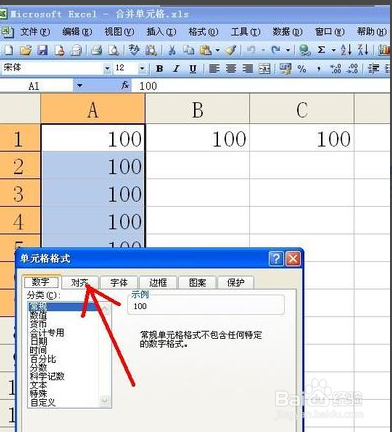Viewport: 392px width, 432px height.
Task: Open the font name dropdown
Action: point(107,69)
